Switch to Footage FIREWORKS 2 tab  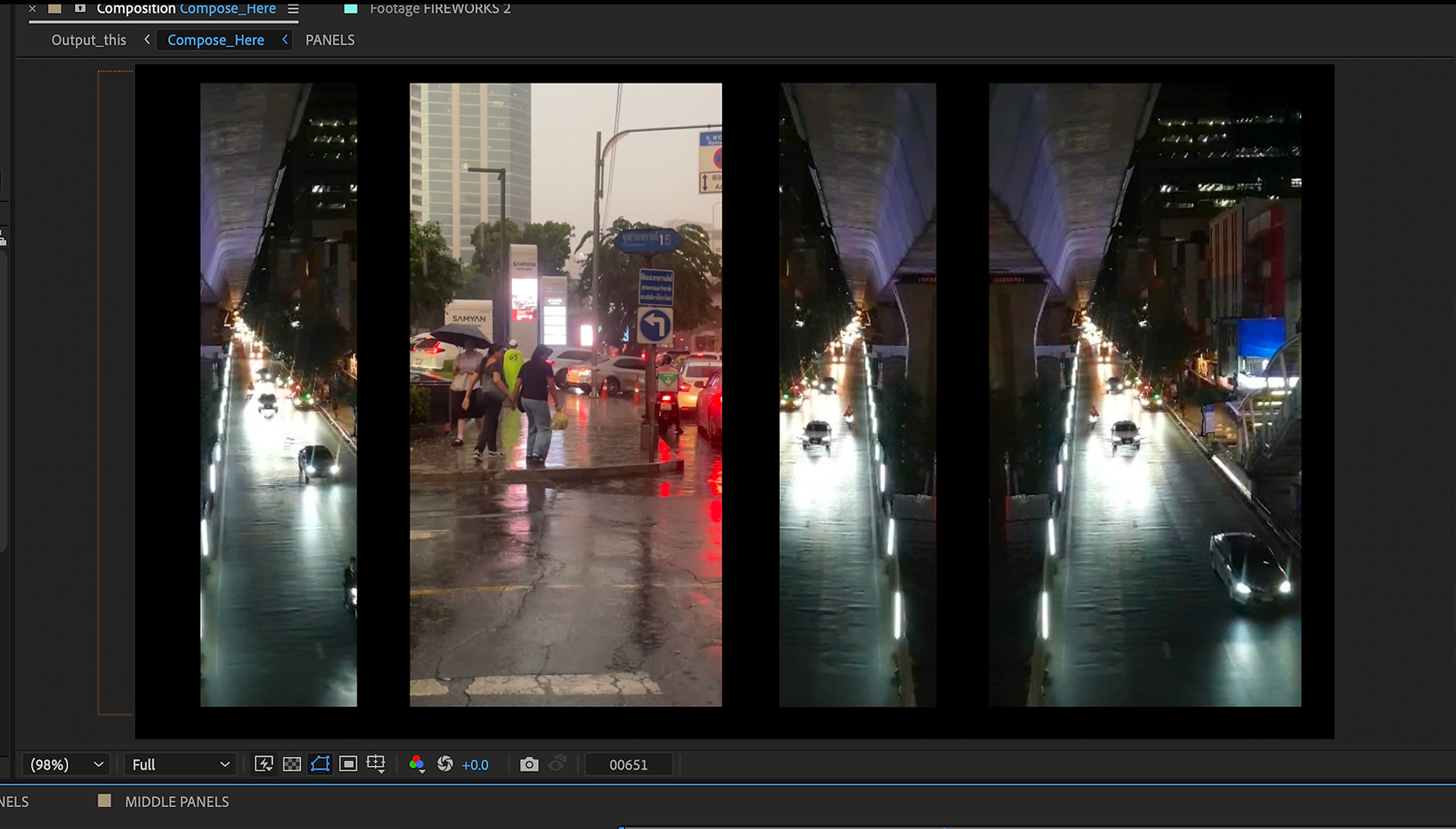pyautogui.click(x=439, y=9)
